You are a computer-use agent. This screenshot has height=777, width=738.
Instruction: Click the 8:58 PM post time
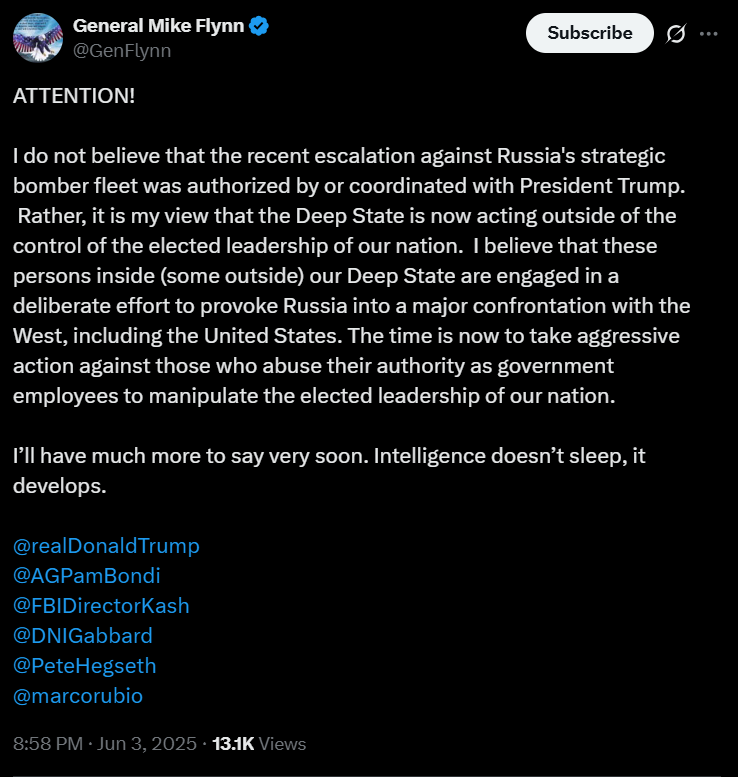point(46,744)
